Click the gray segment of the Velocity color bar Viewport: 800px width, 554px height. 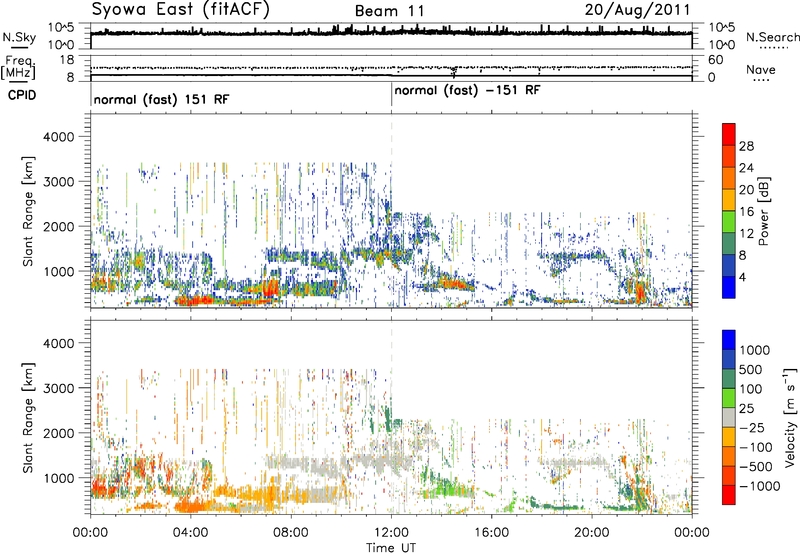point(729,417)
